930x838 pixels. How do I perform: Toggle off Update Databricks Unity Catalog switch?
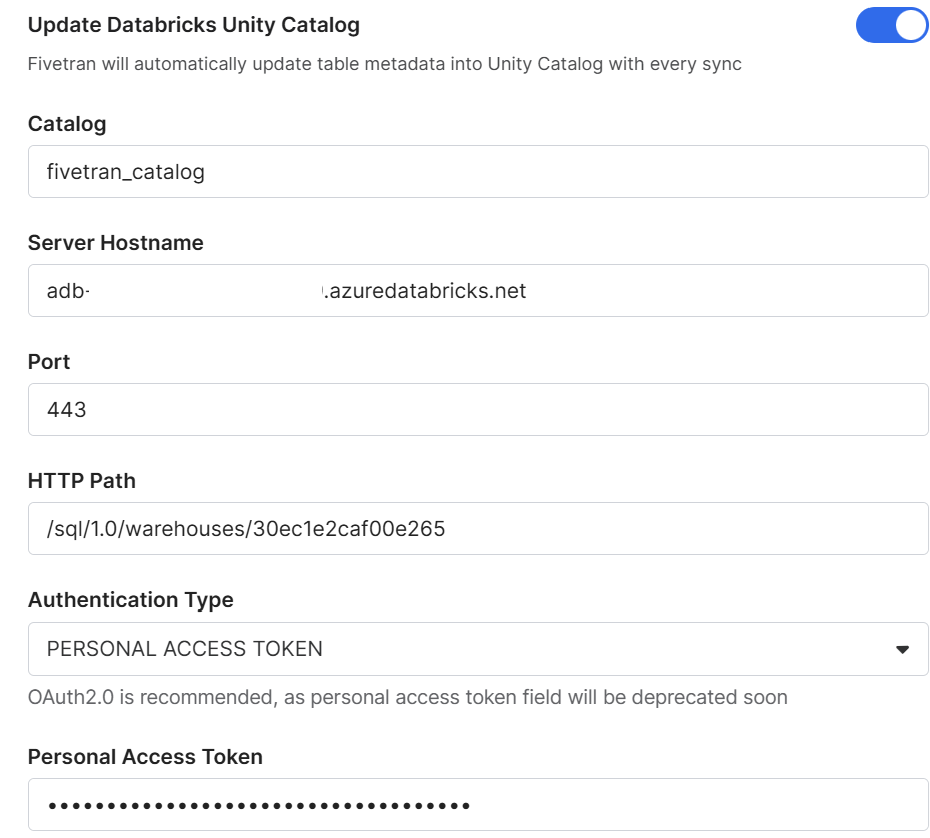tap(891, 26)
